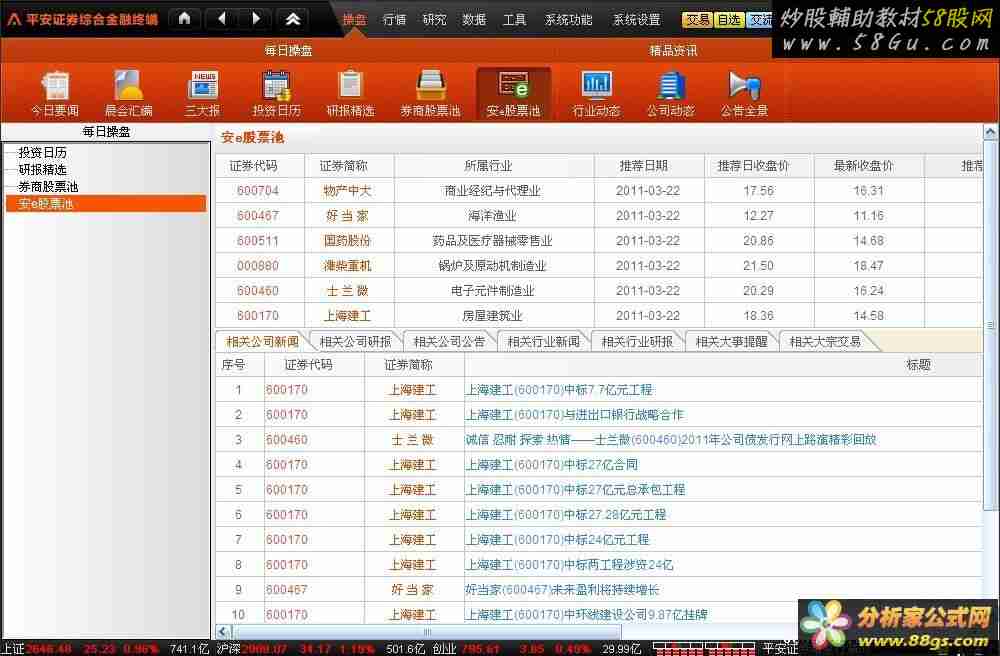This screenshot has height=656, width=1000.
Task: Select 国药股份 in the stock pool table
Action: (347, 240)
